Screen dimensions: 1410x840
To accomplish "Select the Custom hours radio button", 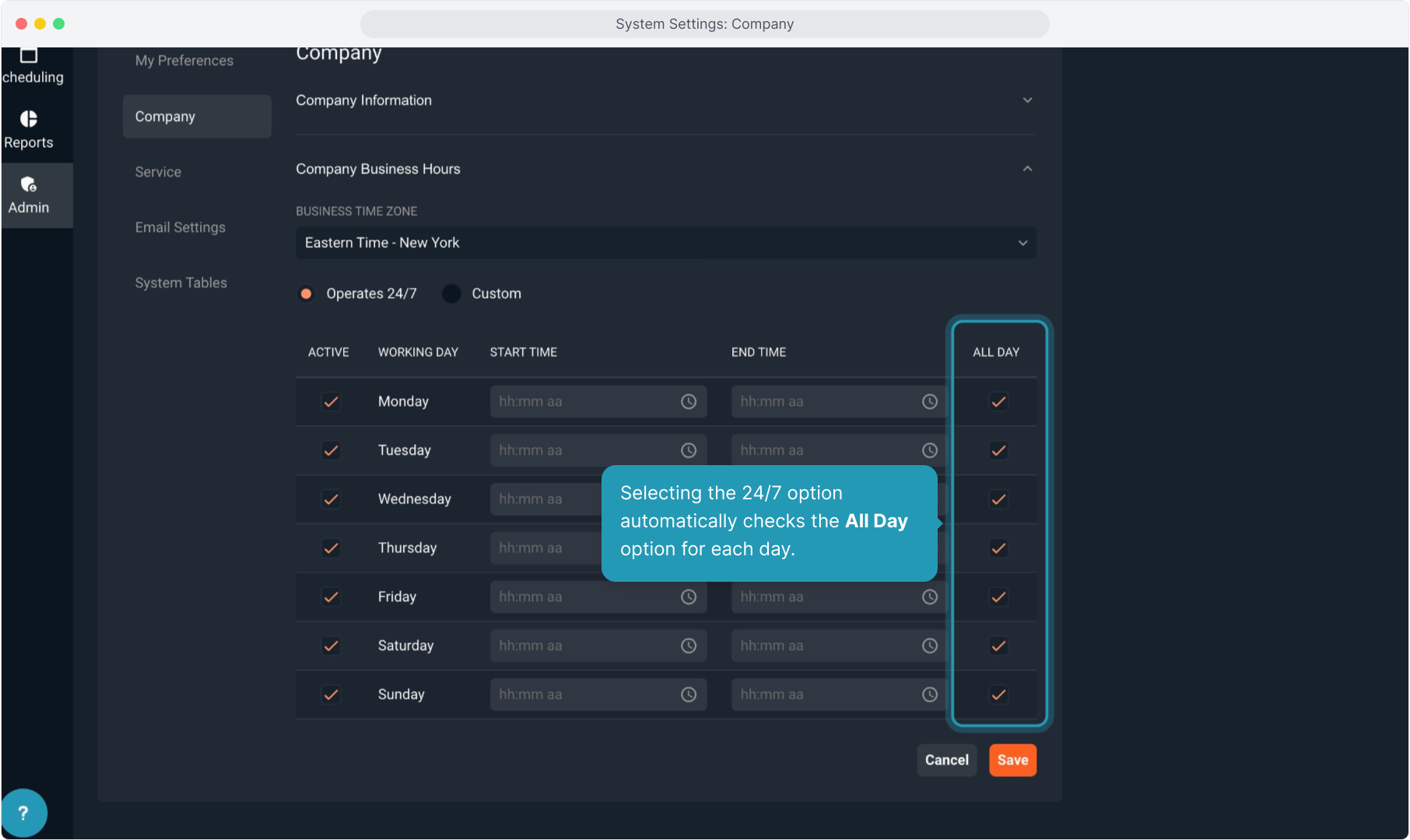I will (452, 294).
